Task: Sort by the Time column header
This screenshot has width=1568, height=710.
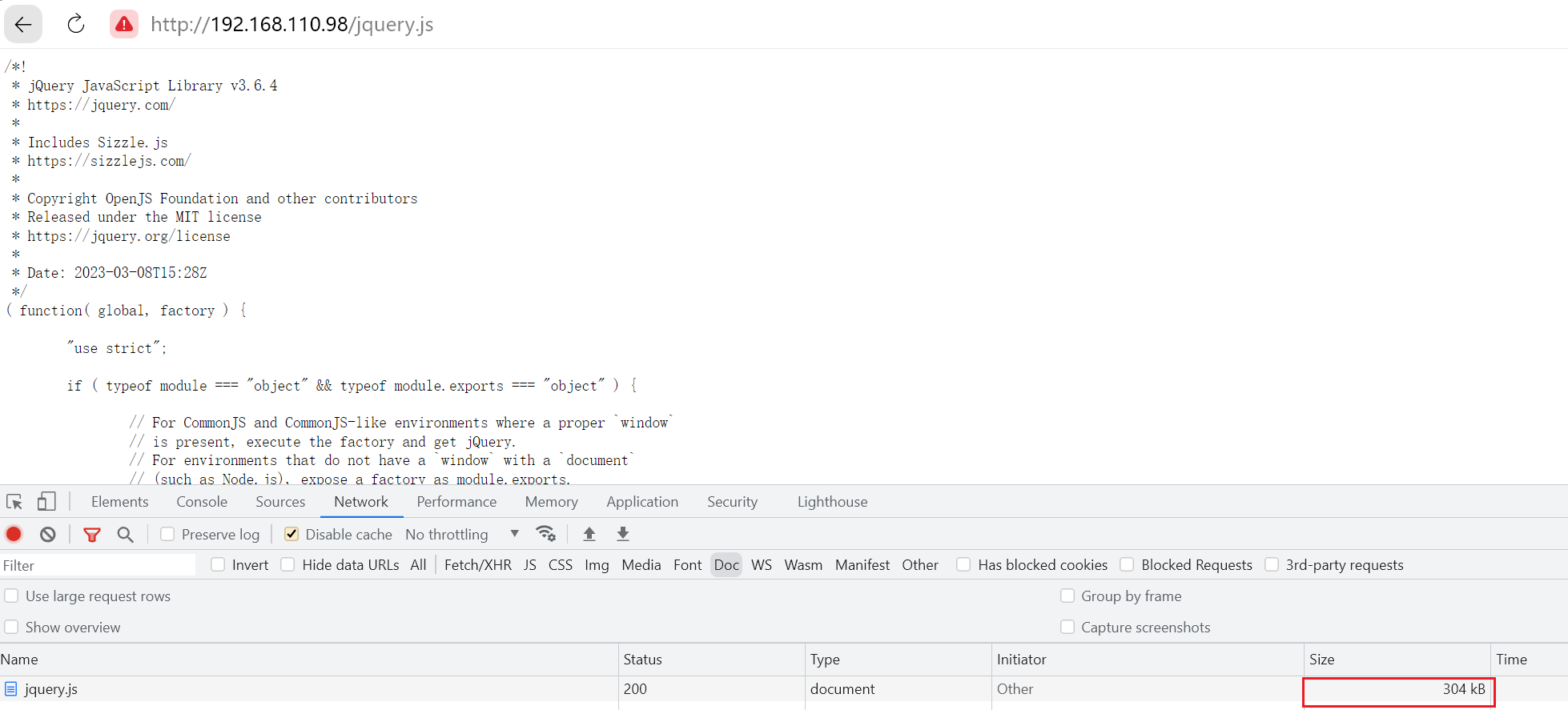Action: [1530, 660]
